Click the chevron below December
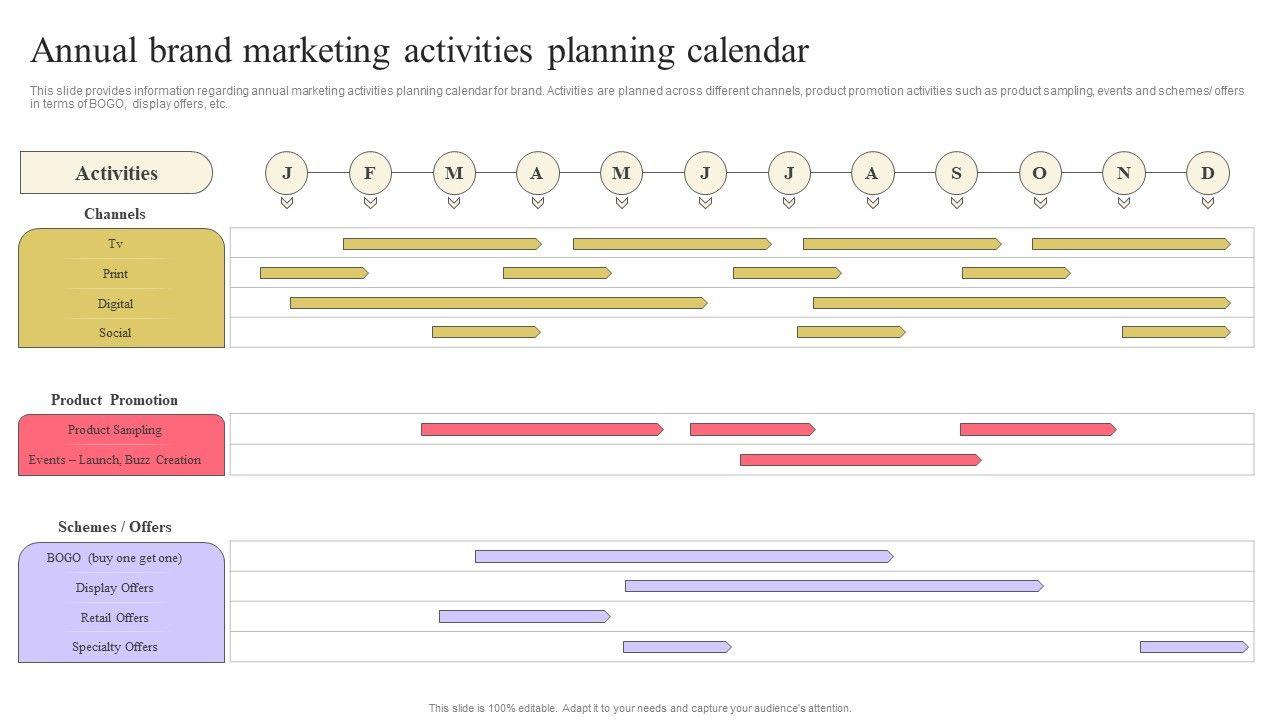 click(1207, 203)
